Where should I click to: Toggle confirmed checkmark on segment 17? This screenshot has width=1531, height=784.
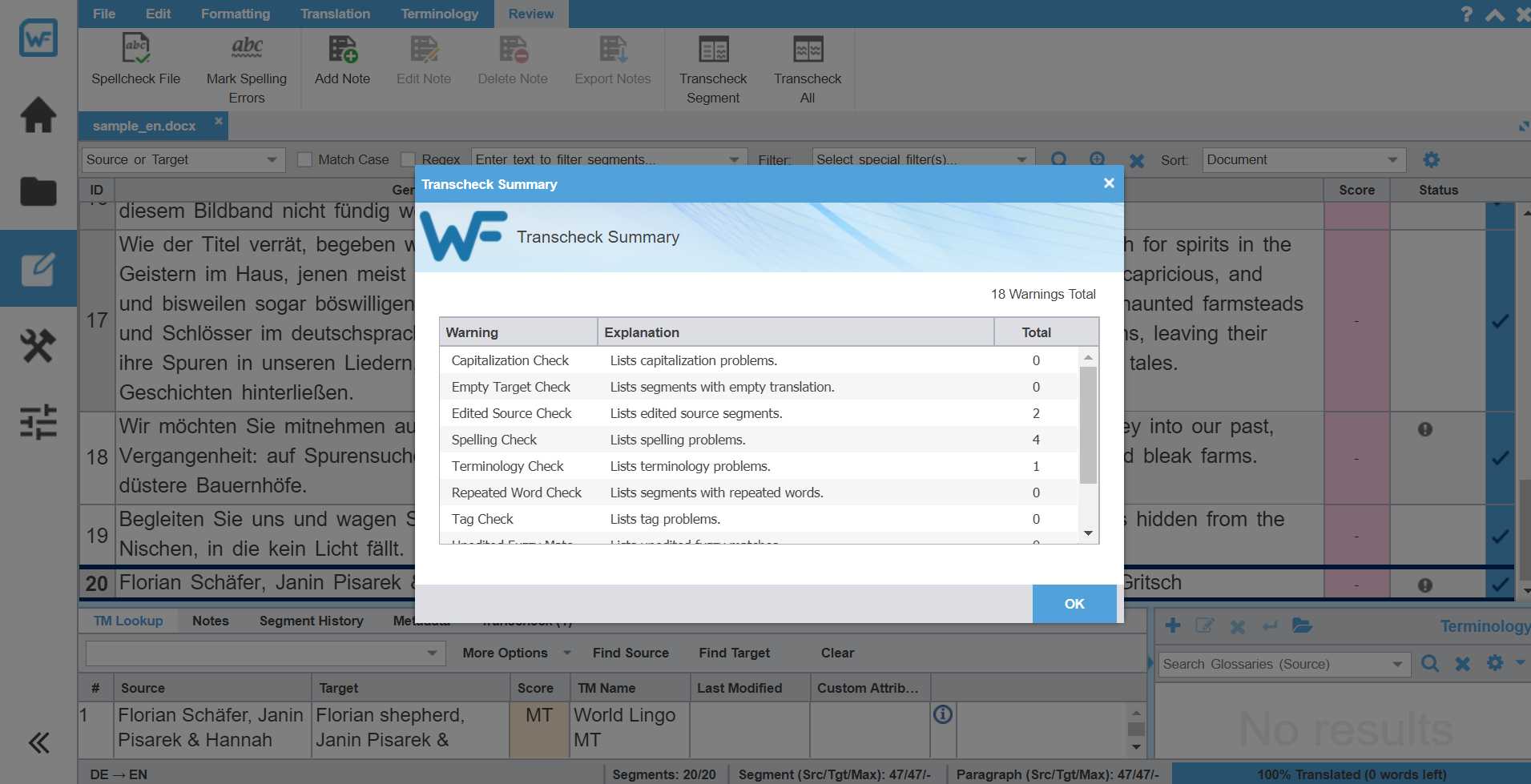point(1501,320)
